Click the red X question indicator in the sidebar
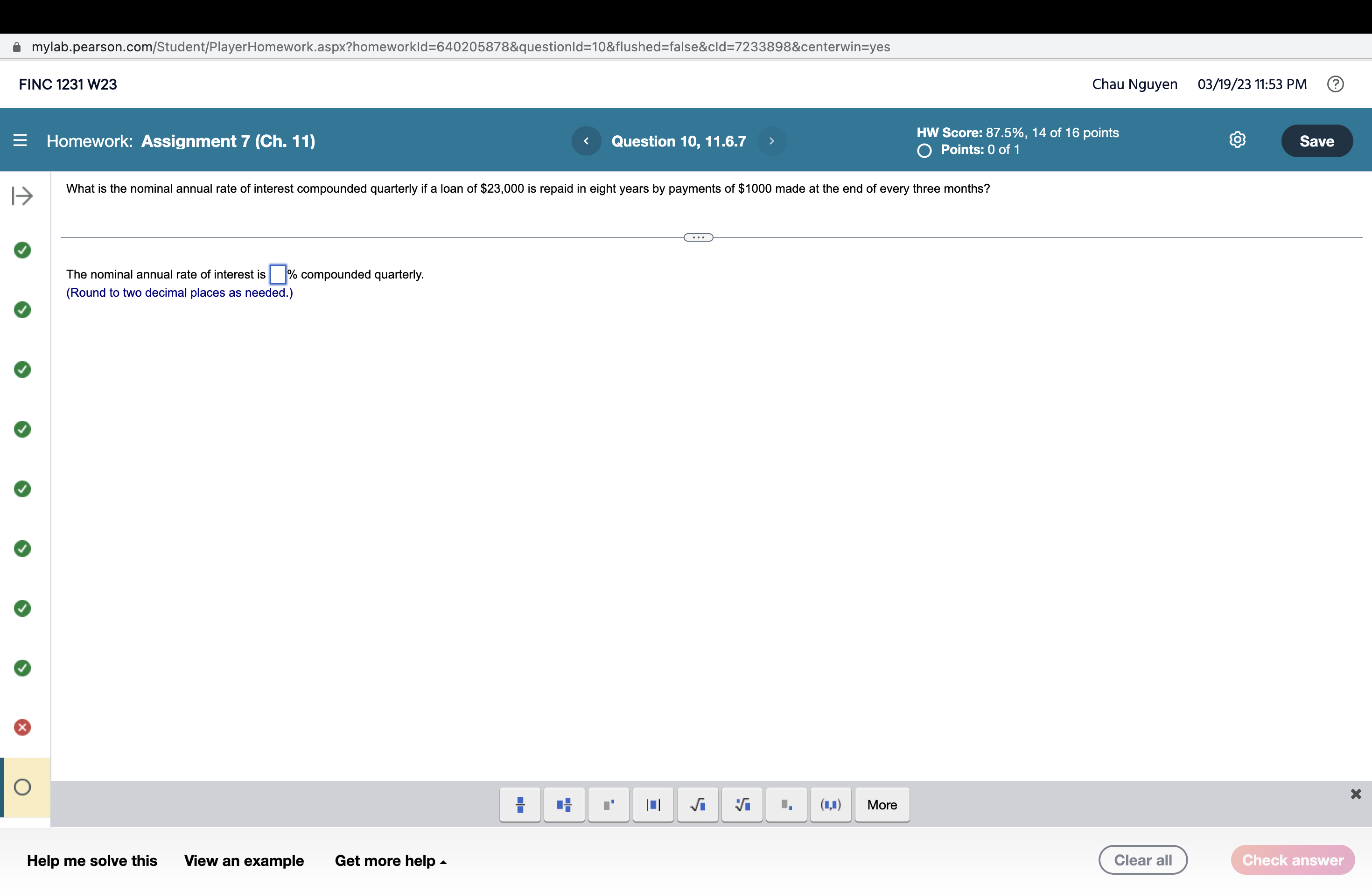The height and width of the screenshot is (892, 1372). pyautogui.click(x=22, y=727)
